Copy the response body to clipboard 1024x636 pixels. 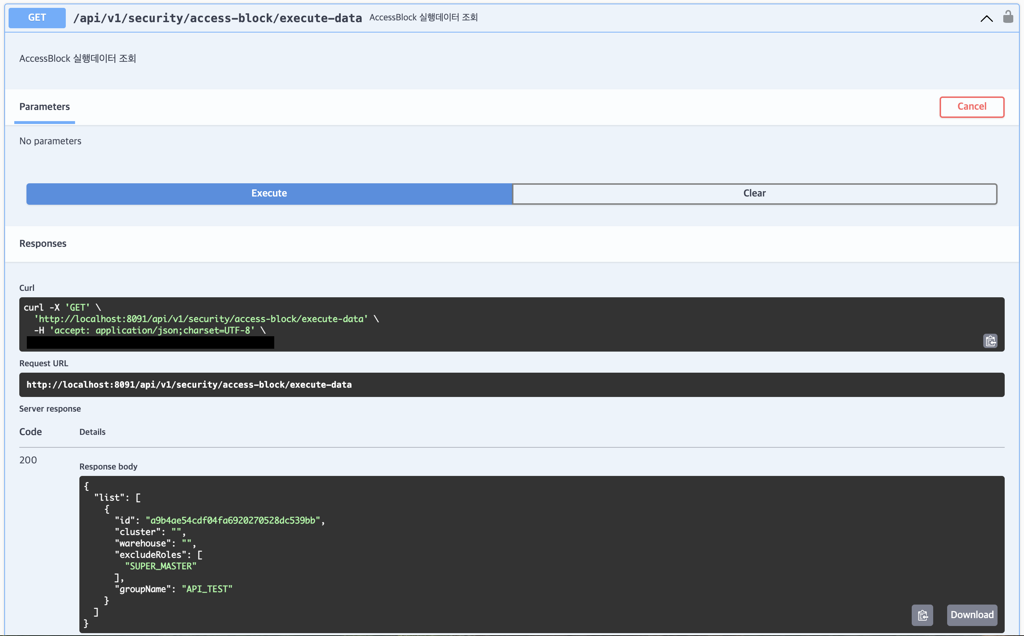[x=922, y=615]
